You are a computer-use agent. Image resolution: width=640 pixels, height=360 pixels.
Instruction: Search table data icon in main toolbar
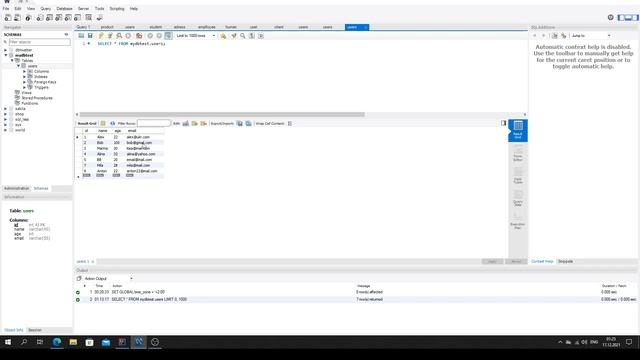88,18
